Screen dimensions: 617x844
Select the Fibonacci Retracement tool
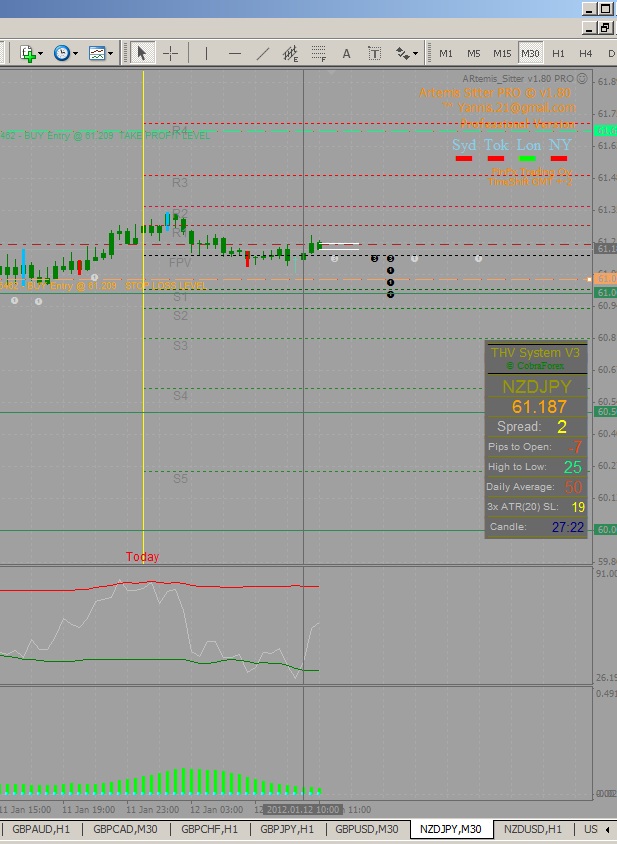pos(319,53)
